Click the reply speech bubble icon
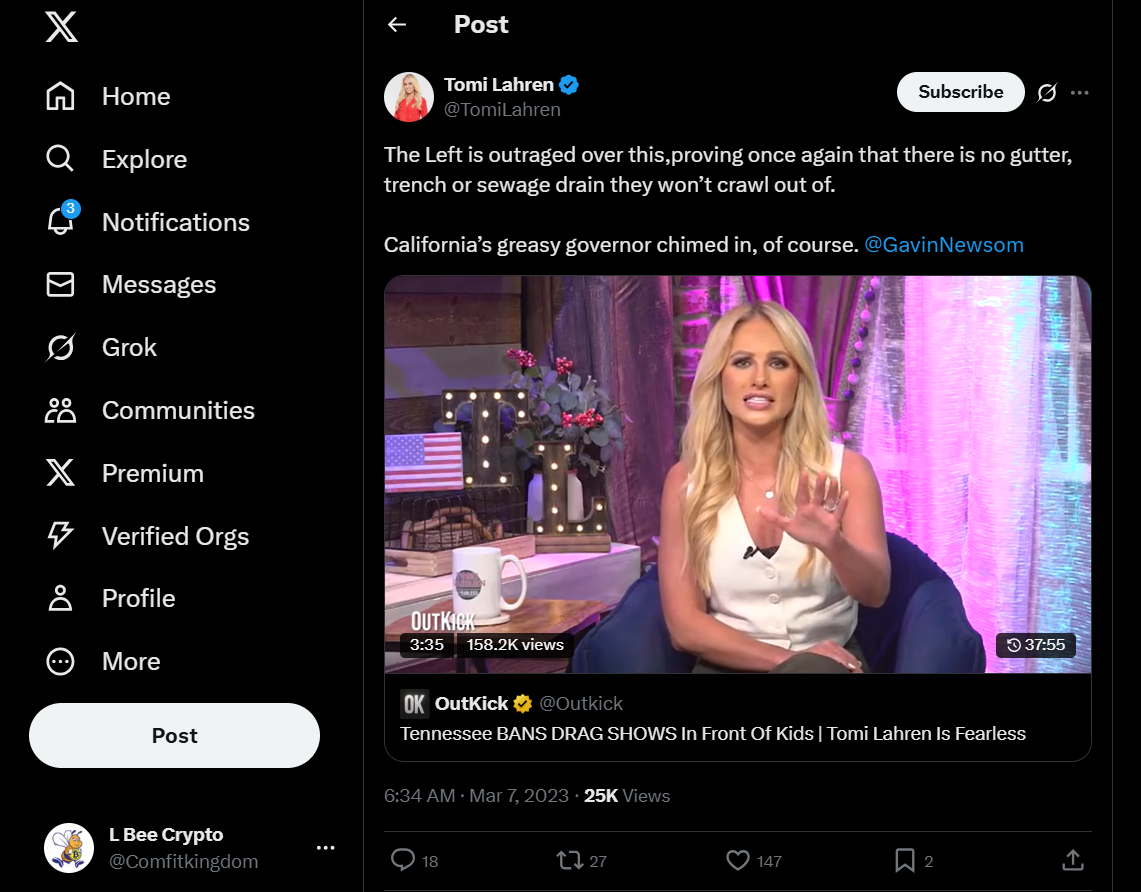Screen dimensions: 1141x892 click(403, 860)
